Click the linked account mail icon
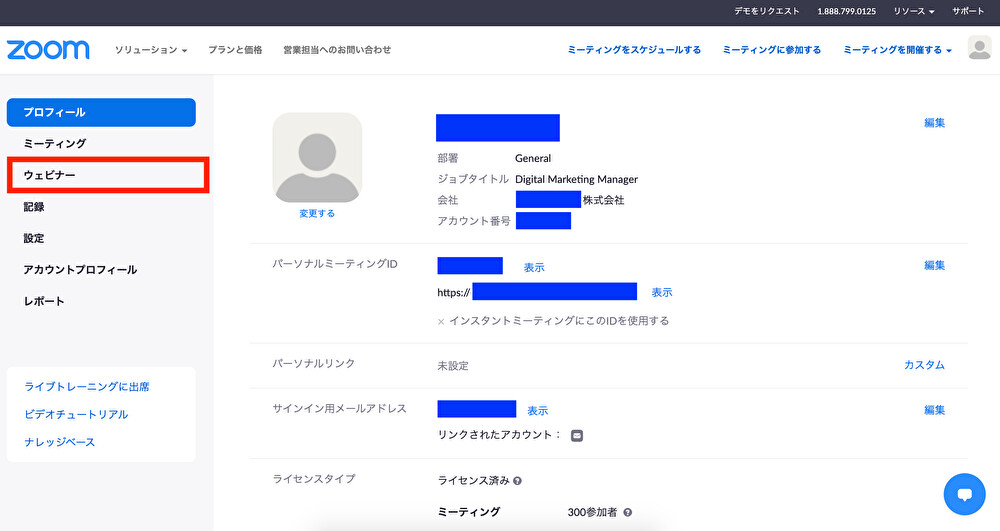Viewport: 1000px width, 531px height. (577, 435)
